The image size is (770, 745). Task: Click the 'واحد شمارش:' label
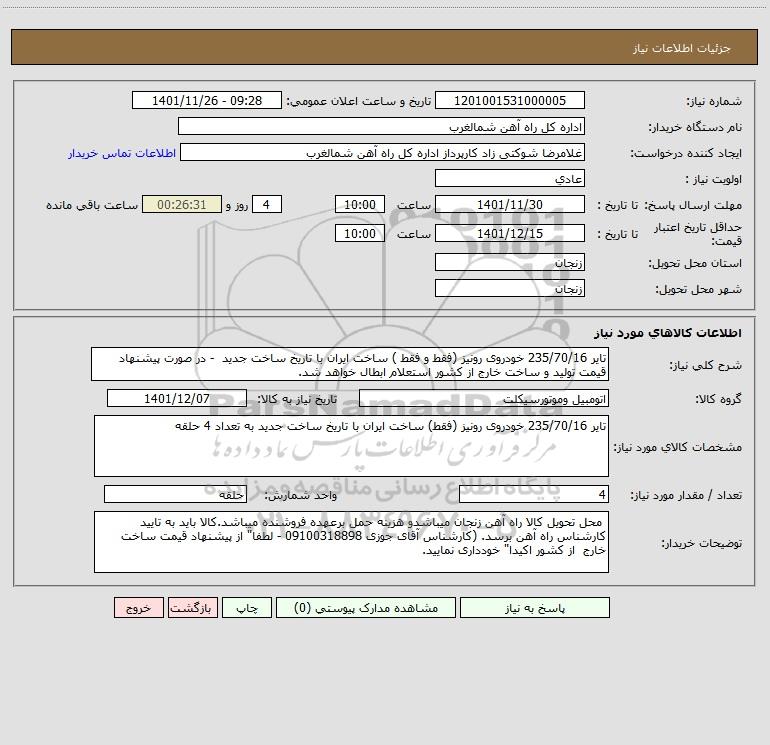pos(301,496)
